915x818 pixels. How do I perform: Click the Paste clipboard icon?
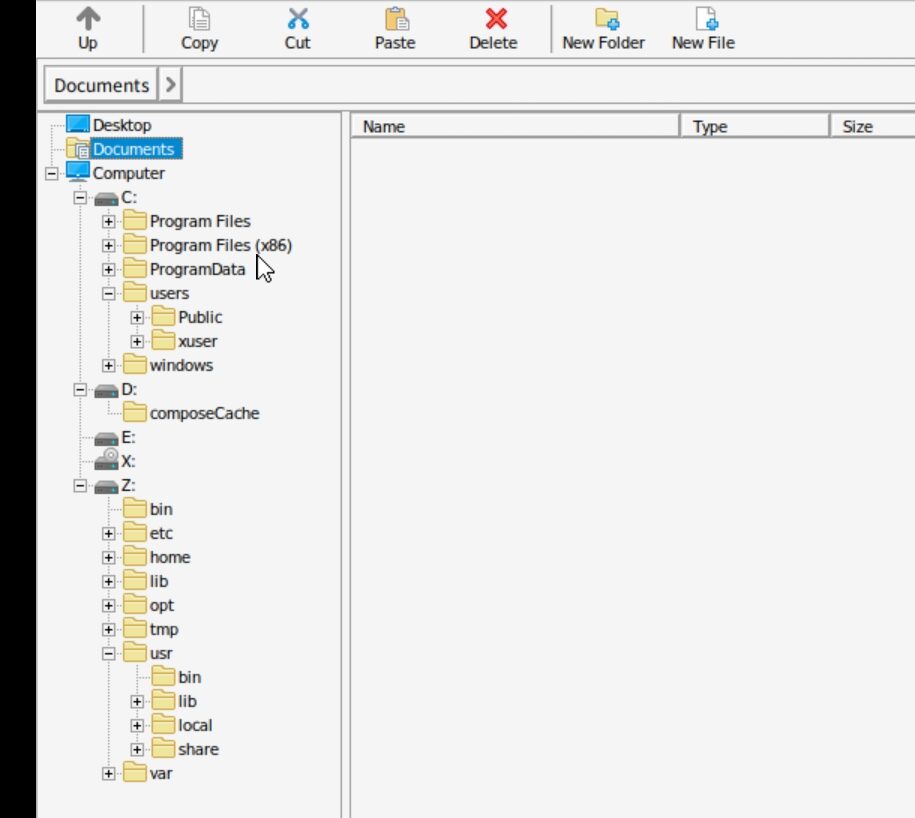pyautogui.click(x=395, y=19)
